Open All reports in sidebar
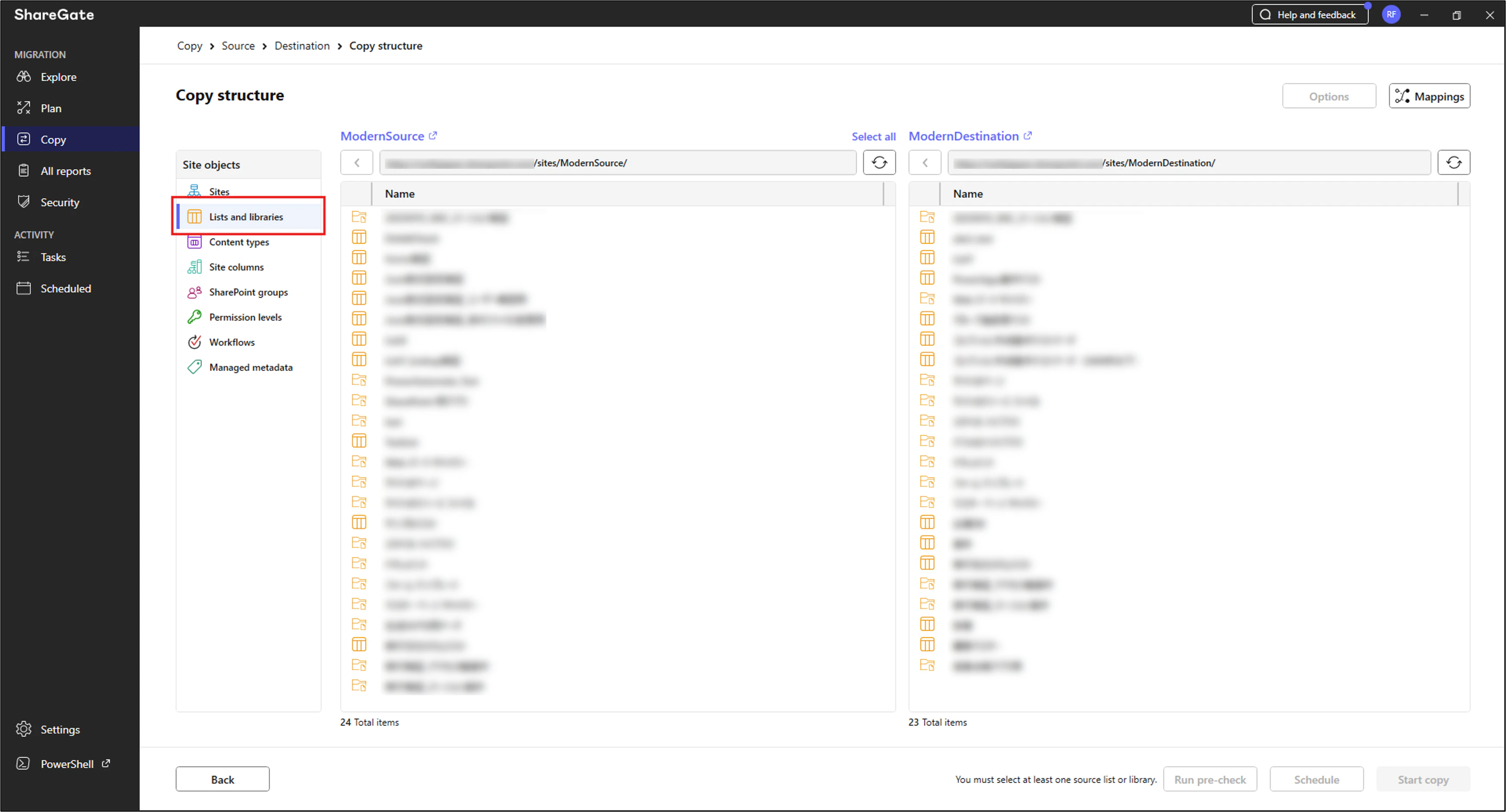Screen dimensions: 1506x812 (66, 171)
